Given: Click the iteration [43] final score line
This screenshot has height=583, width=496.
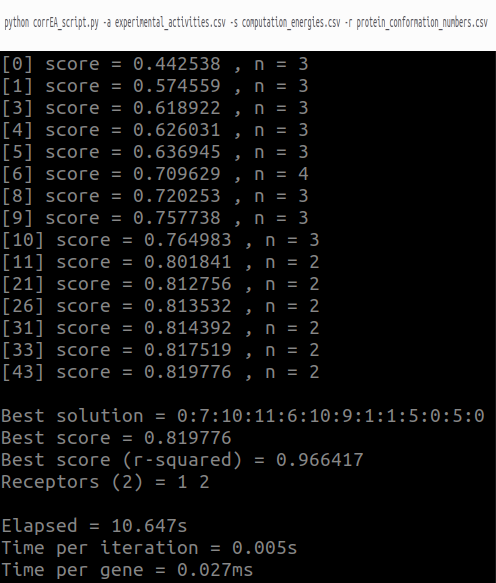Looking at the screenshot, I should (161, 372).
